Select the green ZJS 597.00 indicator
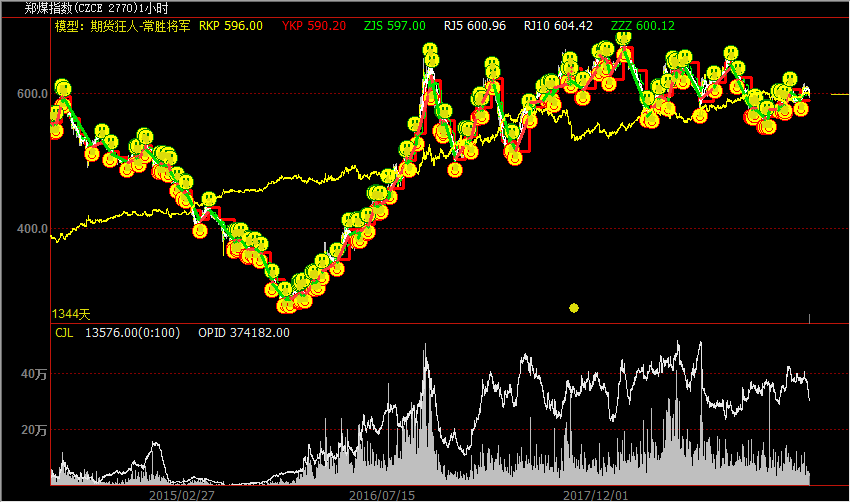The height and width of the screenshot is (503, 851). 394,25
